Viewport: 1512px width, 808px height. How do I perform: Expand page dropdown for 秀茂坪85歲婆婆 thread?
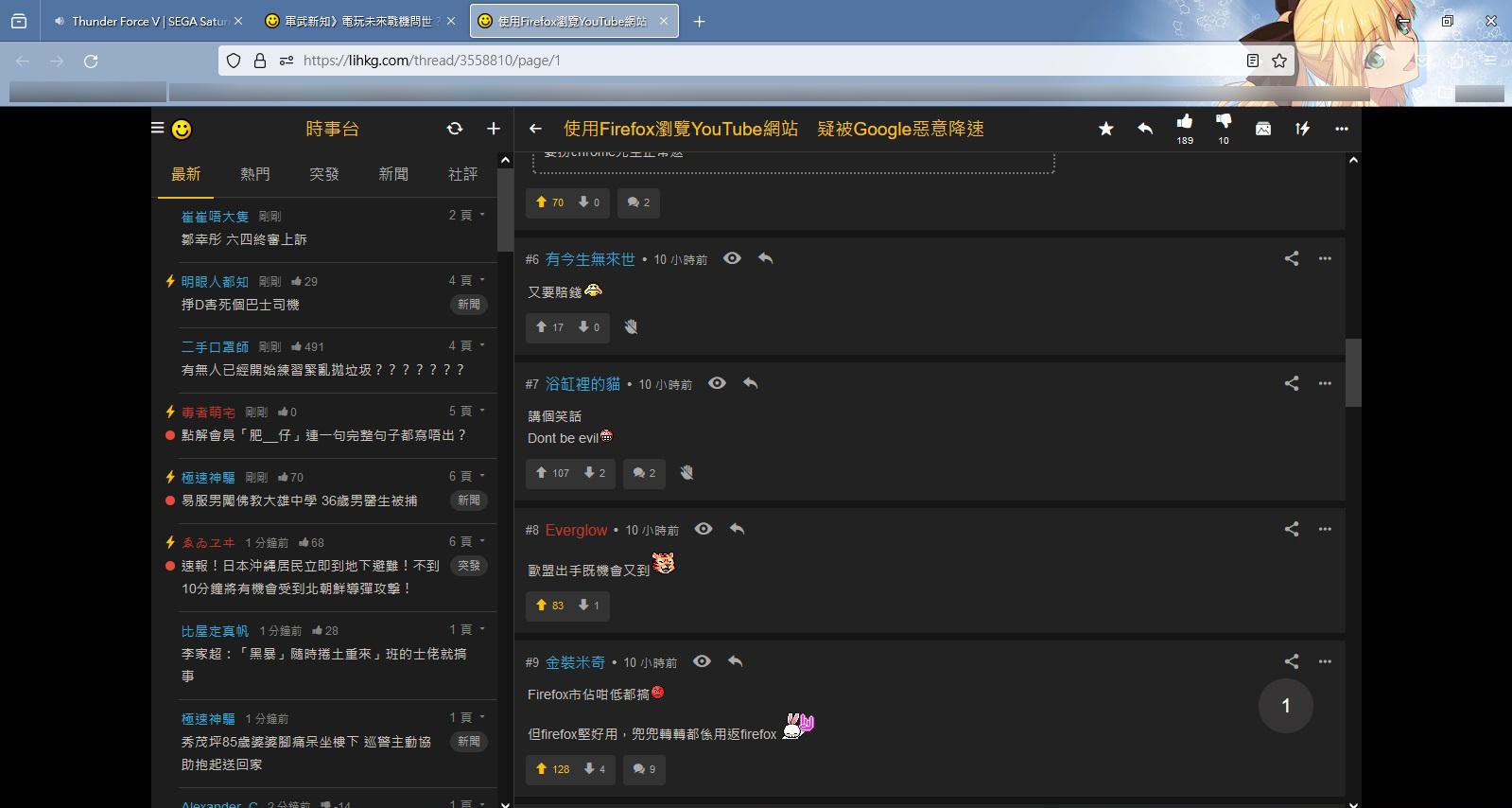click(467, 717)
